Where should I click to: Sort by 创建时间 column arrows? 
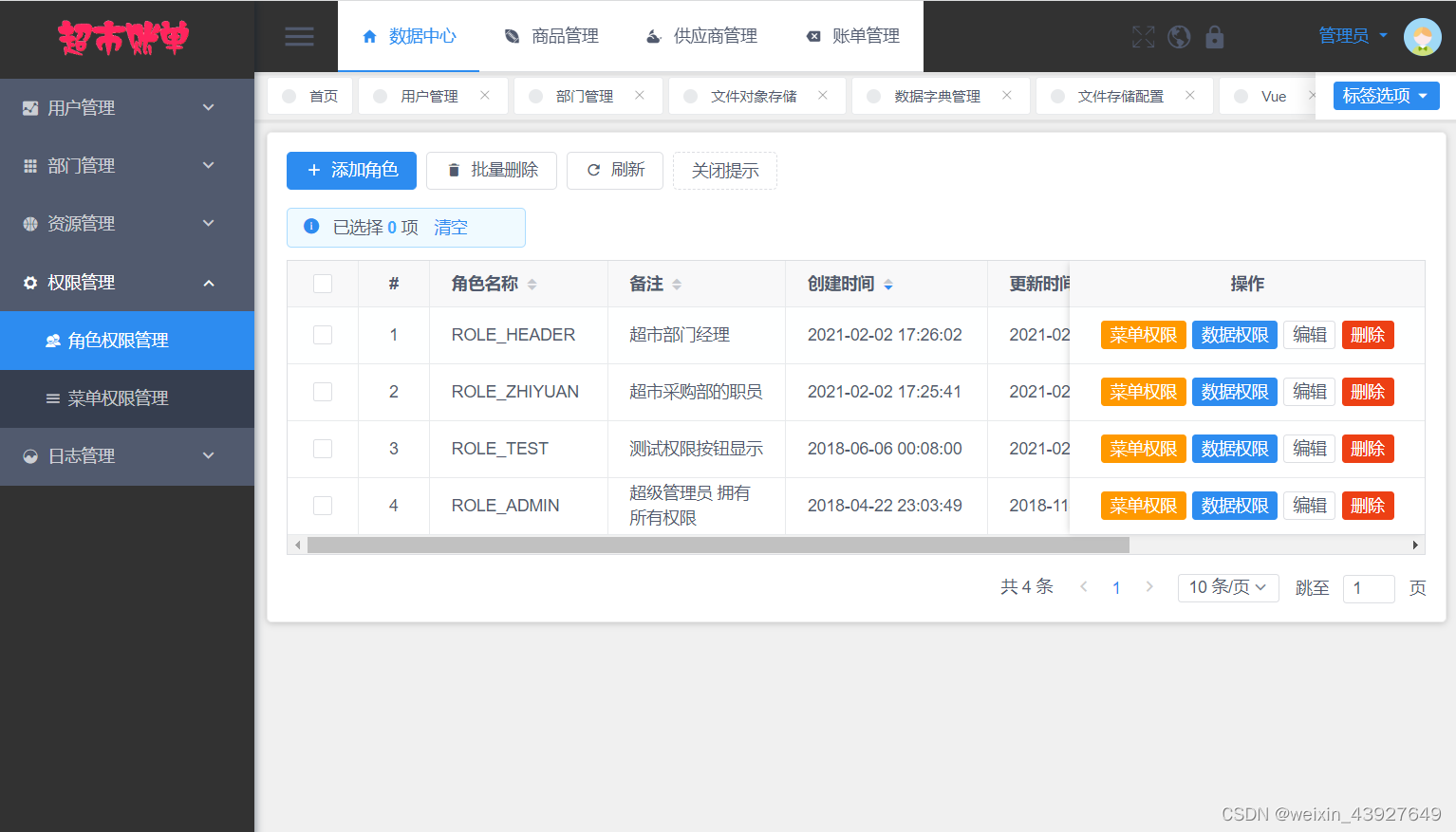click(x=888, y=285)
